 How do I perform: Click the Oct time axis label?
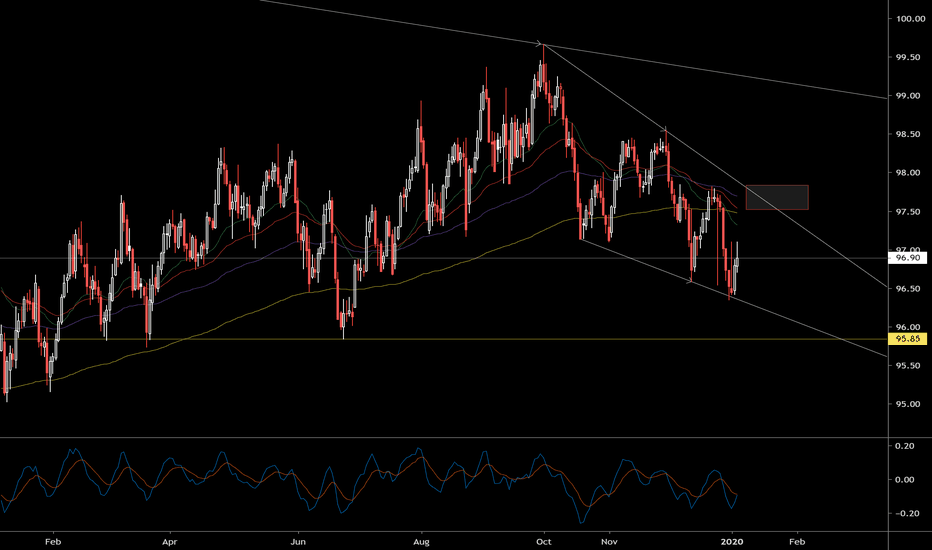pyautogui.click(x=543, y=542)
